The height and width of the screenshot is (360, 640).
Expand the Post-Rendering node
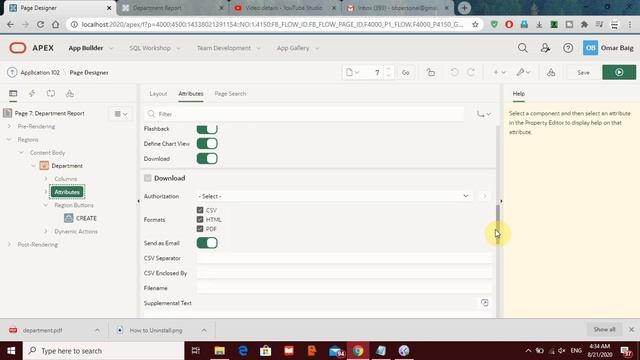point(9,244)
